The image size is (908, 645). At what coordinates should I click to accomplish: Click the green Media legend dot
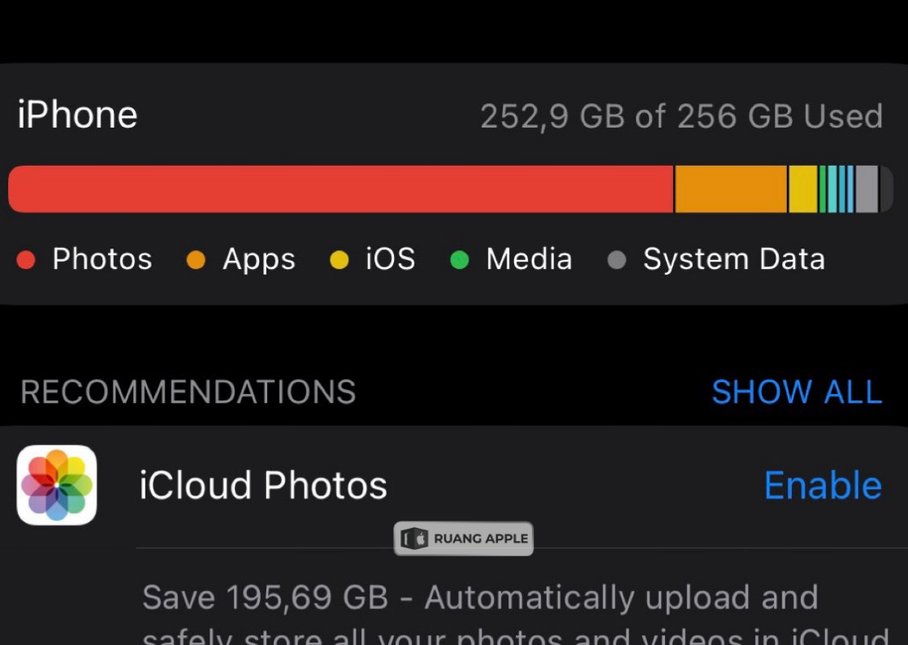coord(460,260)
